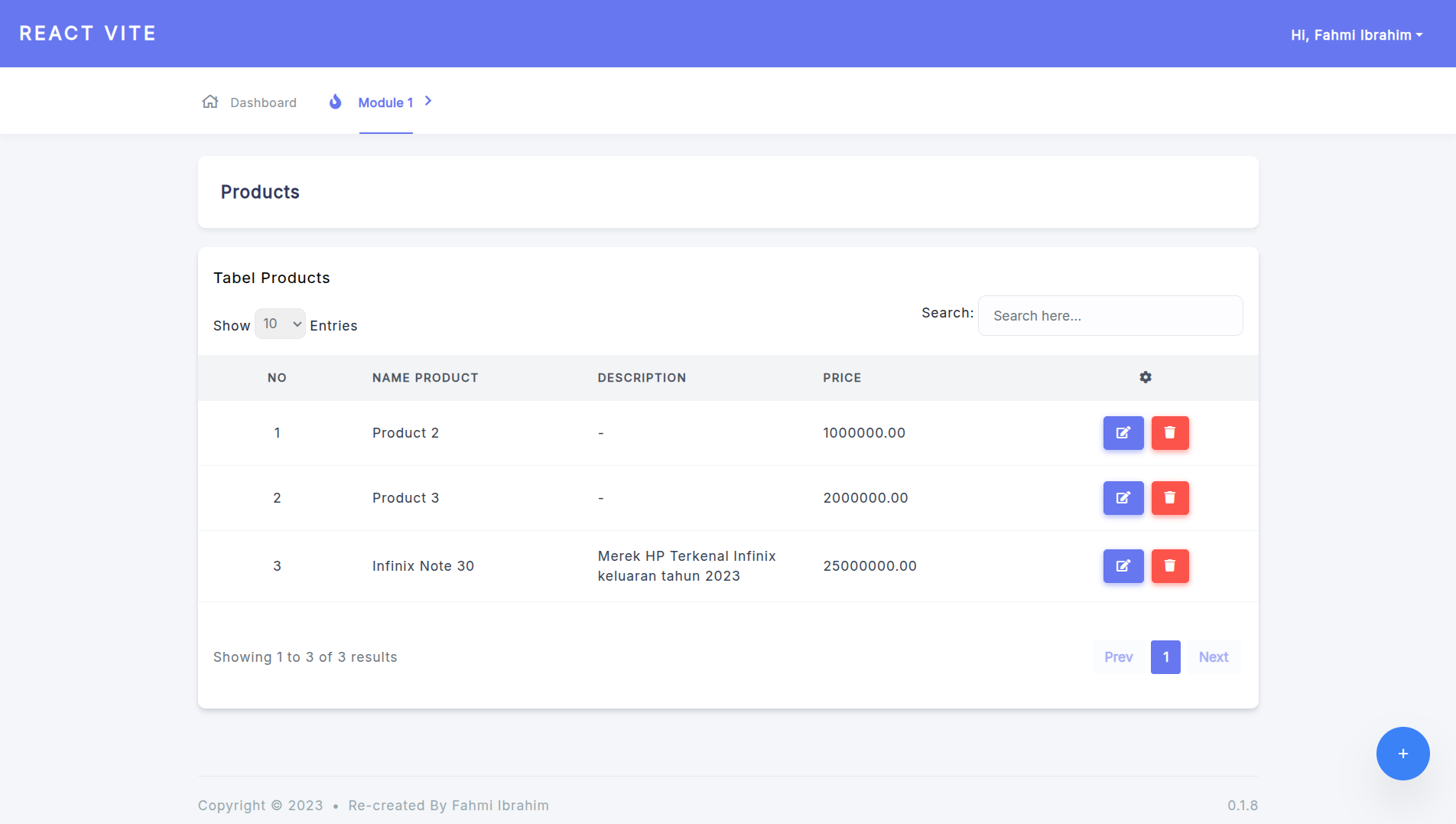This screenshot has height=824, width=1456.
Task: Click the gear icon in table header
Action: (1145, 377)
